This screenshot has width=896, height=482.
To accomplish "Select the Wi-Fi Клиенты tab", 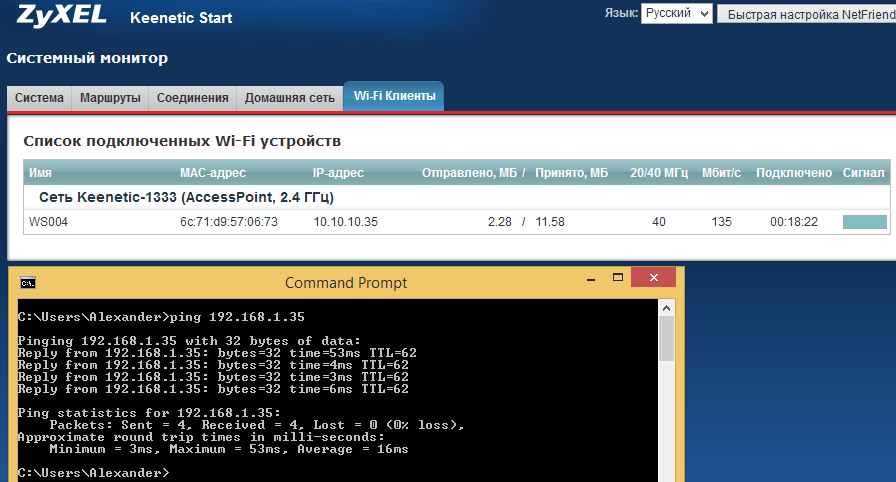I will coord(394,97).
